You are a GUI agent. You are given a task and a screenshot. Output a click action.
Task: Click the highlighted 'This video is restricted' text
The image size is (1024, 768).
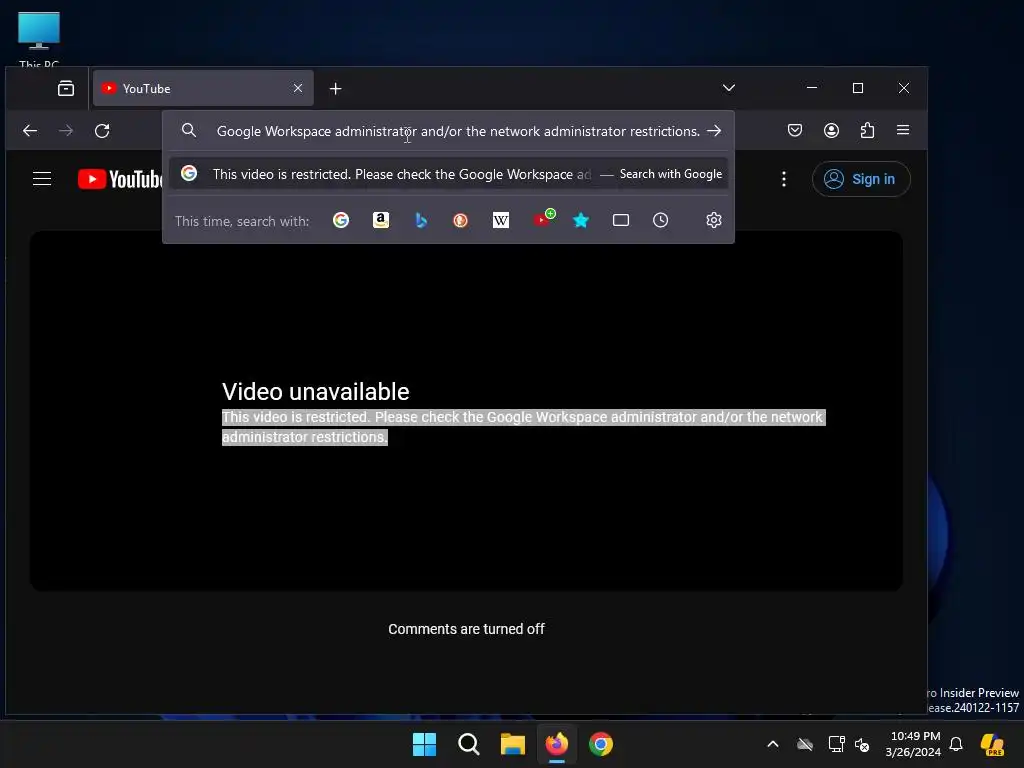[523, 427]
